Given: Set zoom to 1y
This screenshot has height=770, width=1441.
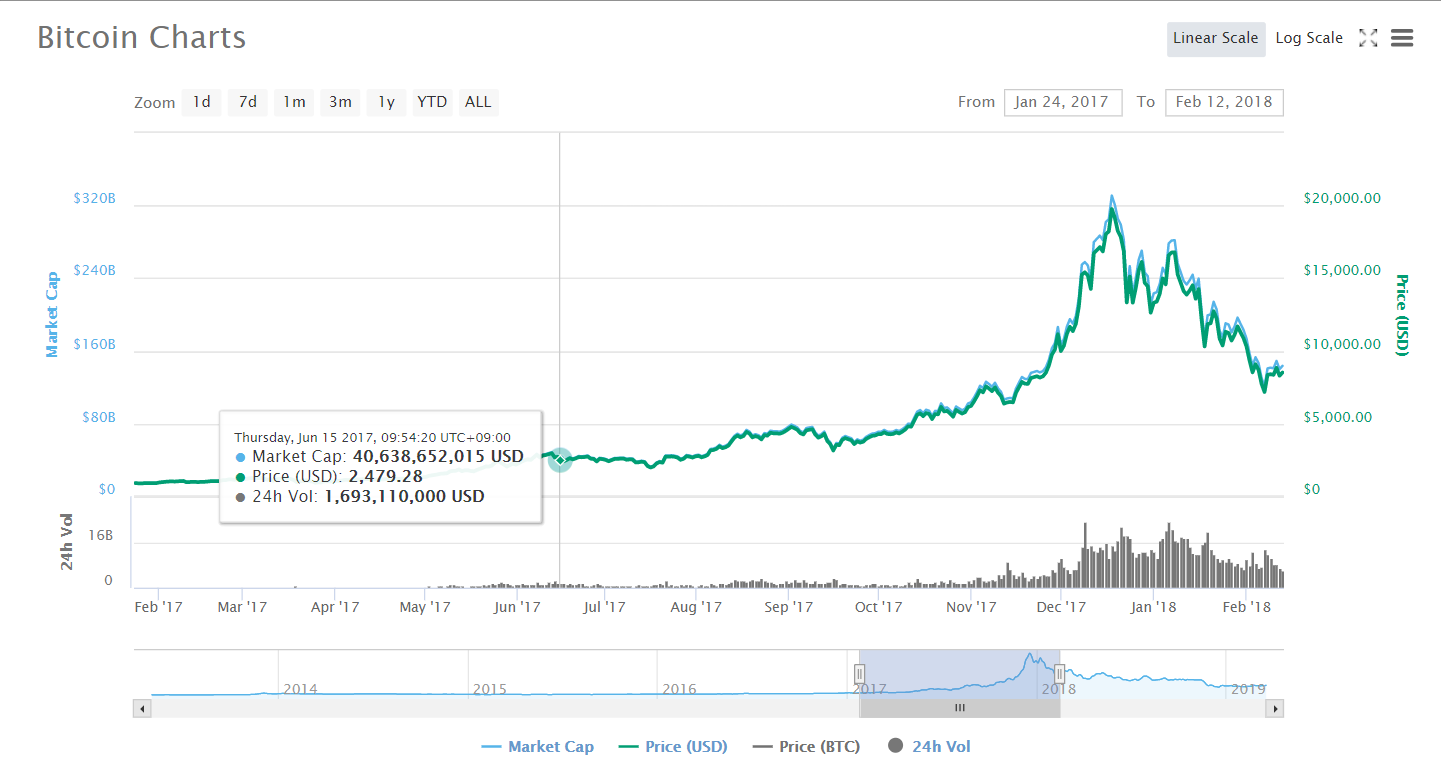Looking at the screenshot, I should coord(386,102).
